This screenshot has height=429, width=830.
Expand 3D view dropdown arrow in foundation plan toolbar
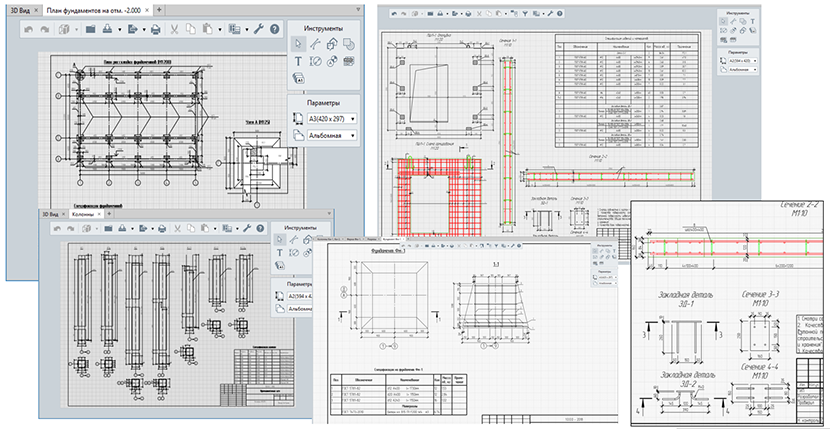click(76, 30)
